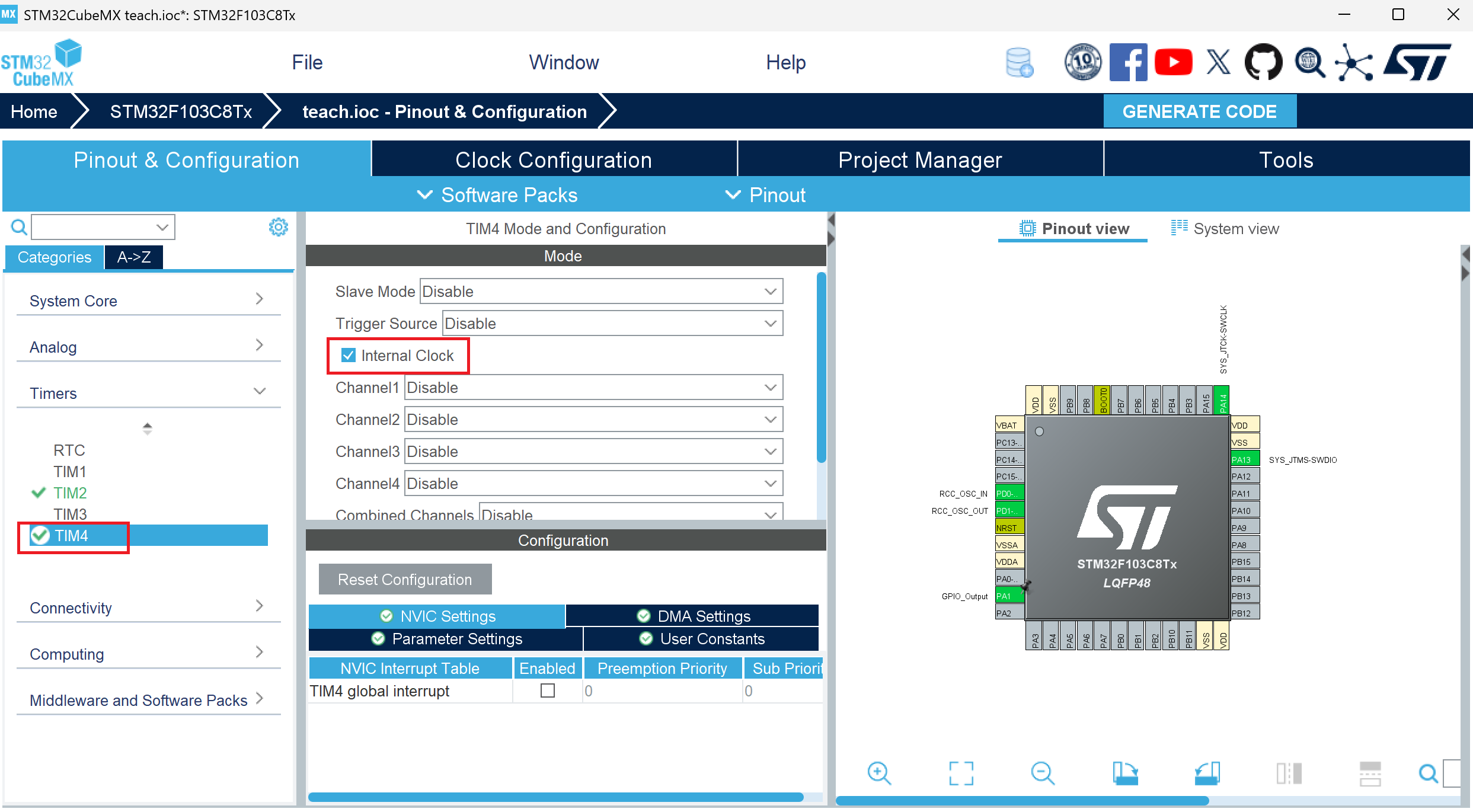Open the YouTube icon in header

(1173, 62)
